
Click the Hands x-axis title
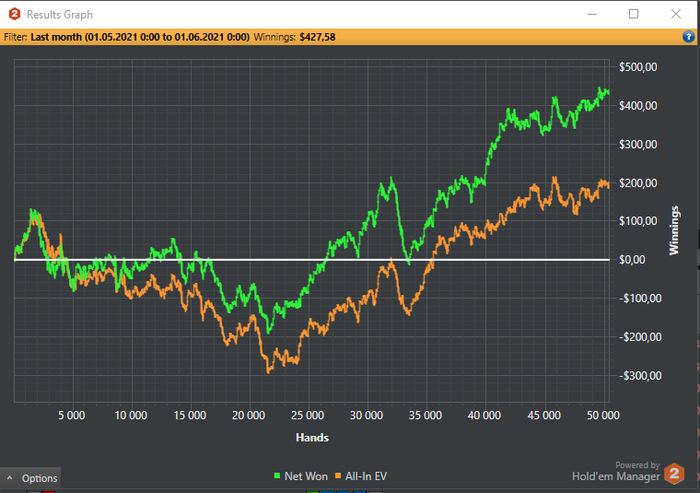[x=312, y=438]
